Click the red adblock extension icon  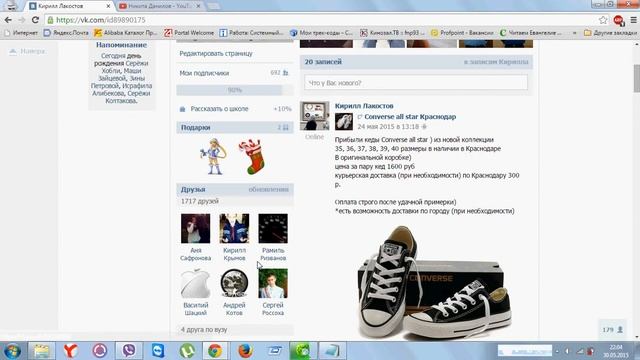[x=618, y=20]
